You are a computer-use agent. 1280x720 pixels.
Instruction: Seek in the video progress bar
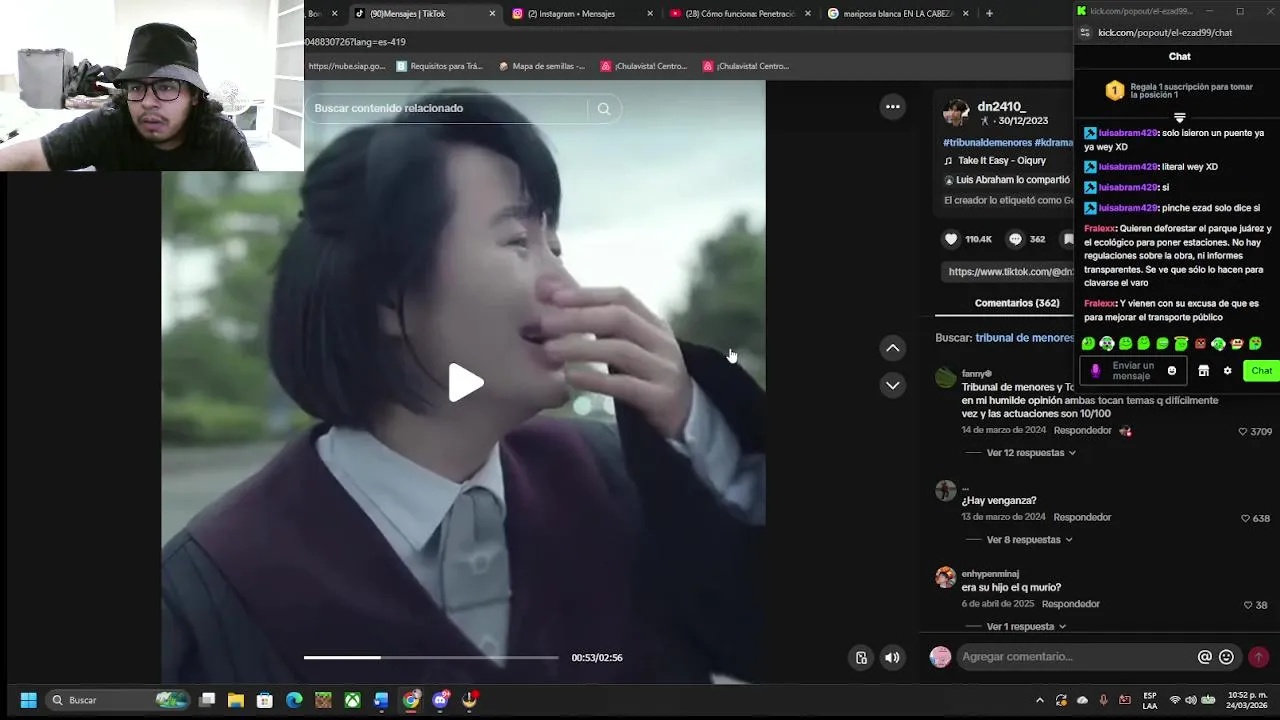coord(431,657)
